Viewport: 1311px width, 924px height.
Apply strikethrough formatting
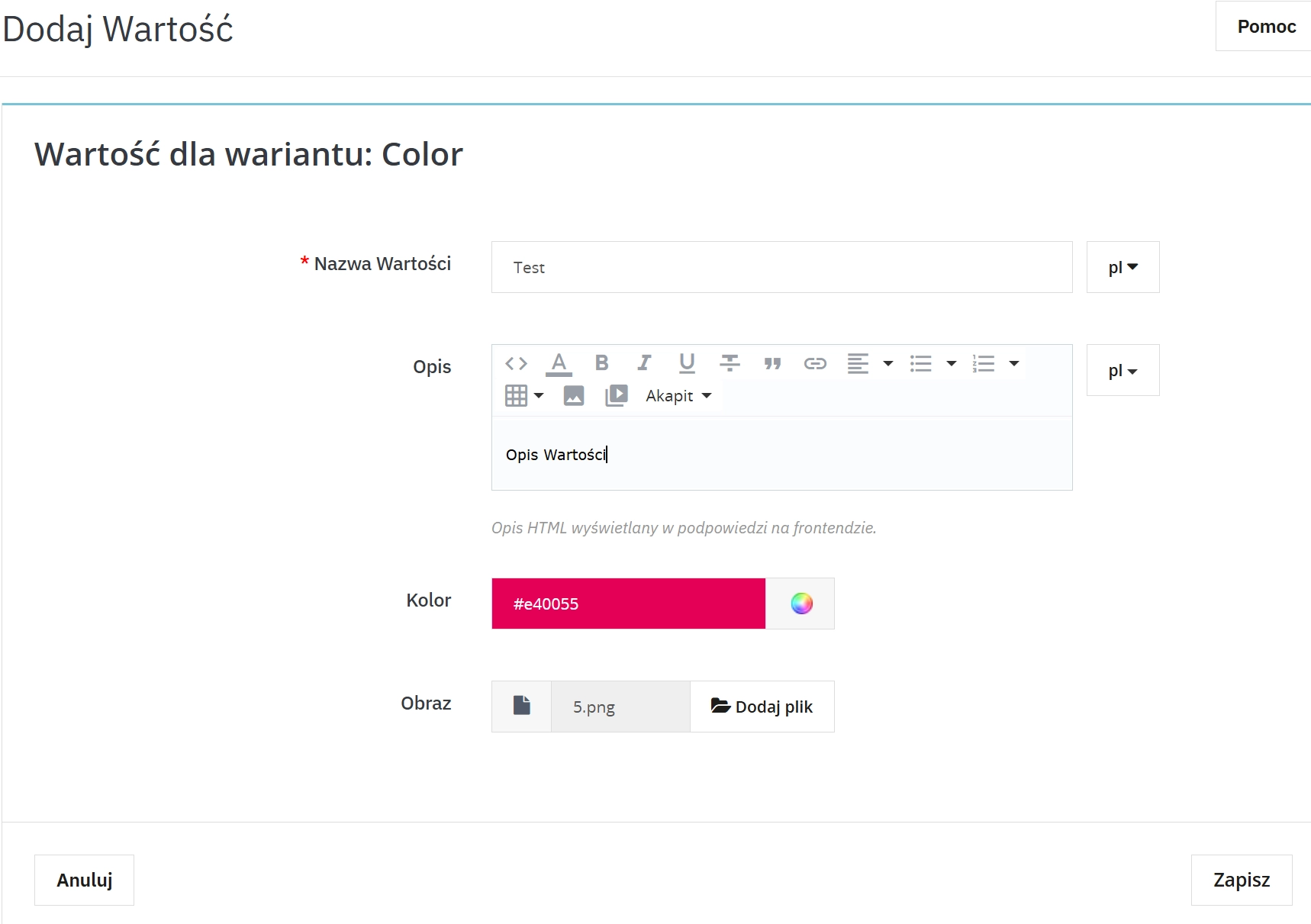pos(730,363)
